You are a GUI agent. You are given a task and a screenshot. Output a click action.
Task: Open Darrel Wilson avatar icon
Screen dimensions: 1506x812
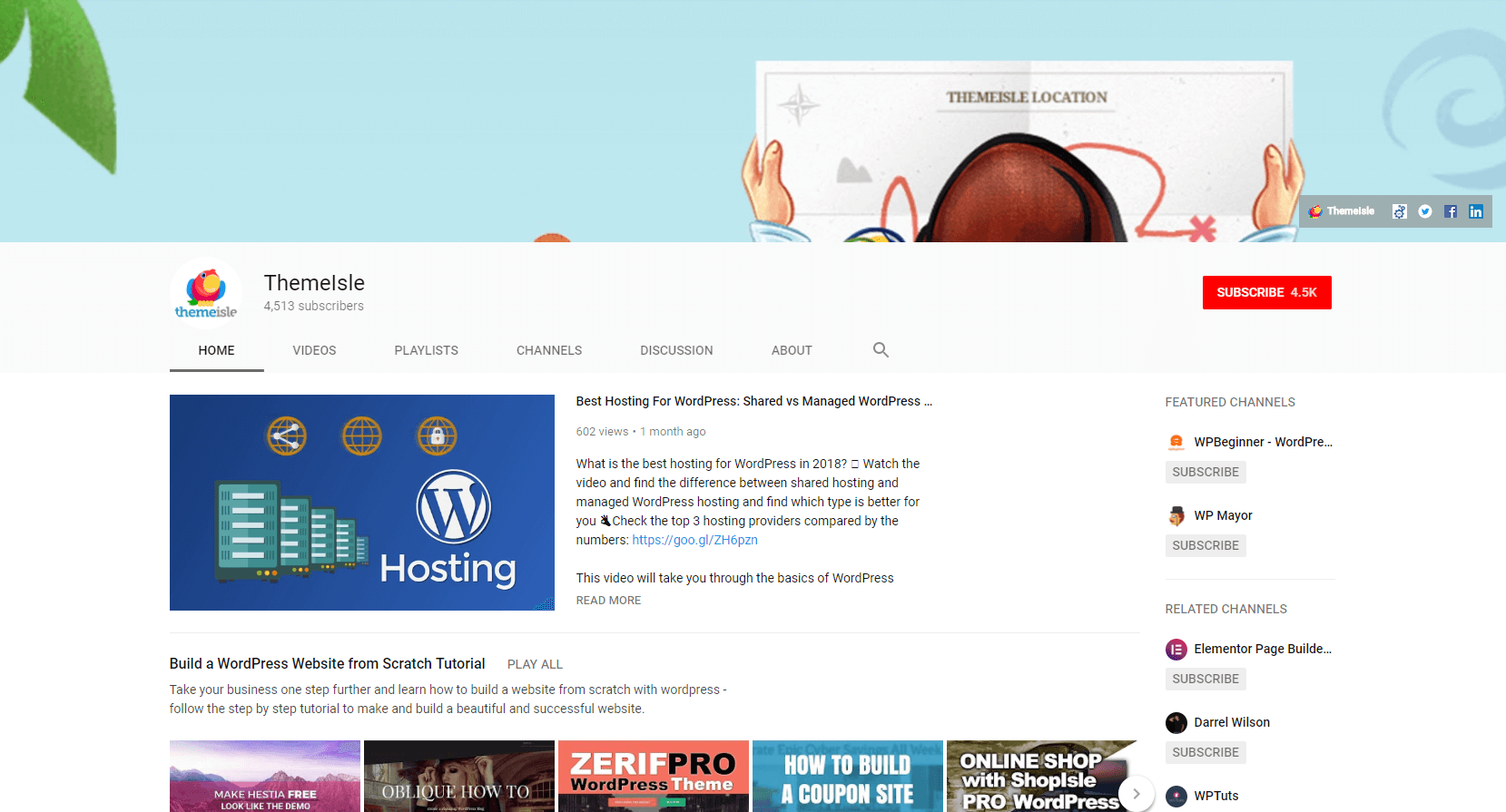point(1176,723)
